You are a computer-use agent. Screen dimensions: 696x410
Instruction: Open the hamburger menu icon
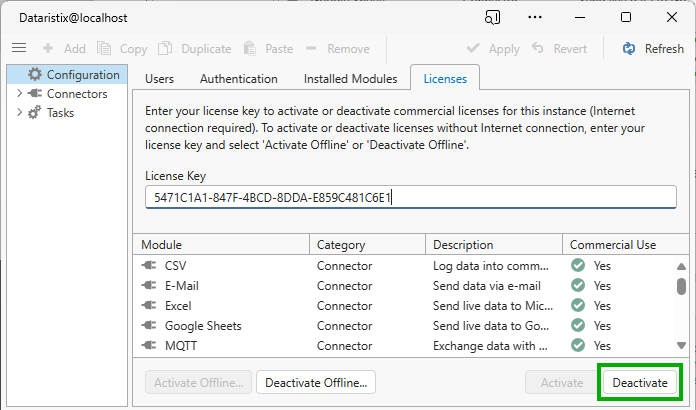(x=19, y=48)
